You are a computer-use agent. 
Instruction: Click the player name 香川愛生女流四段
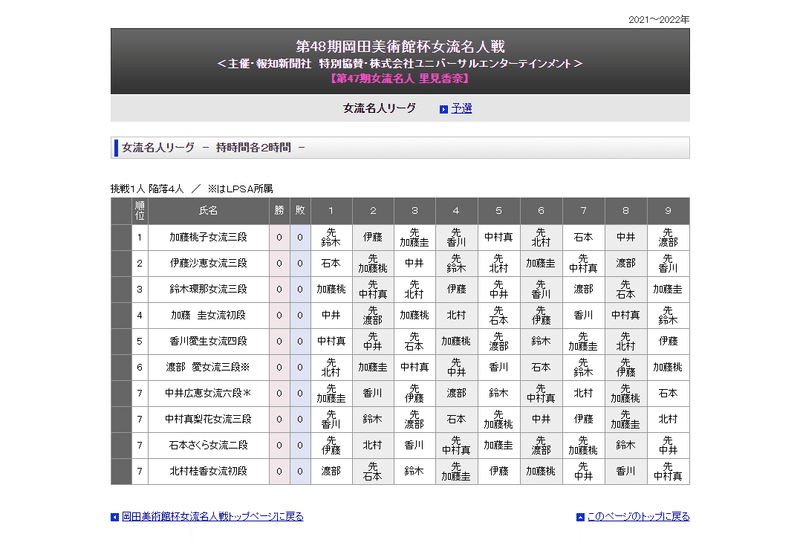tap(208, 341)
